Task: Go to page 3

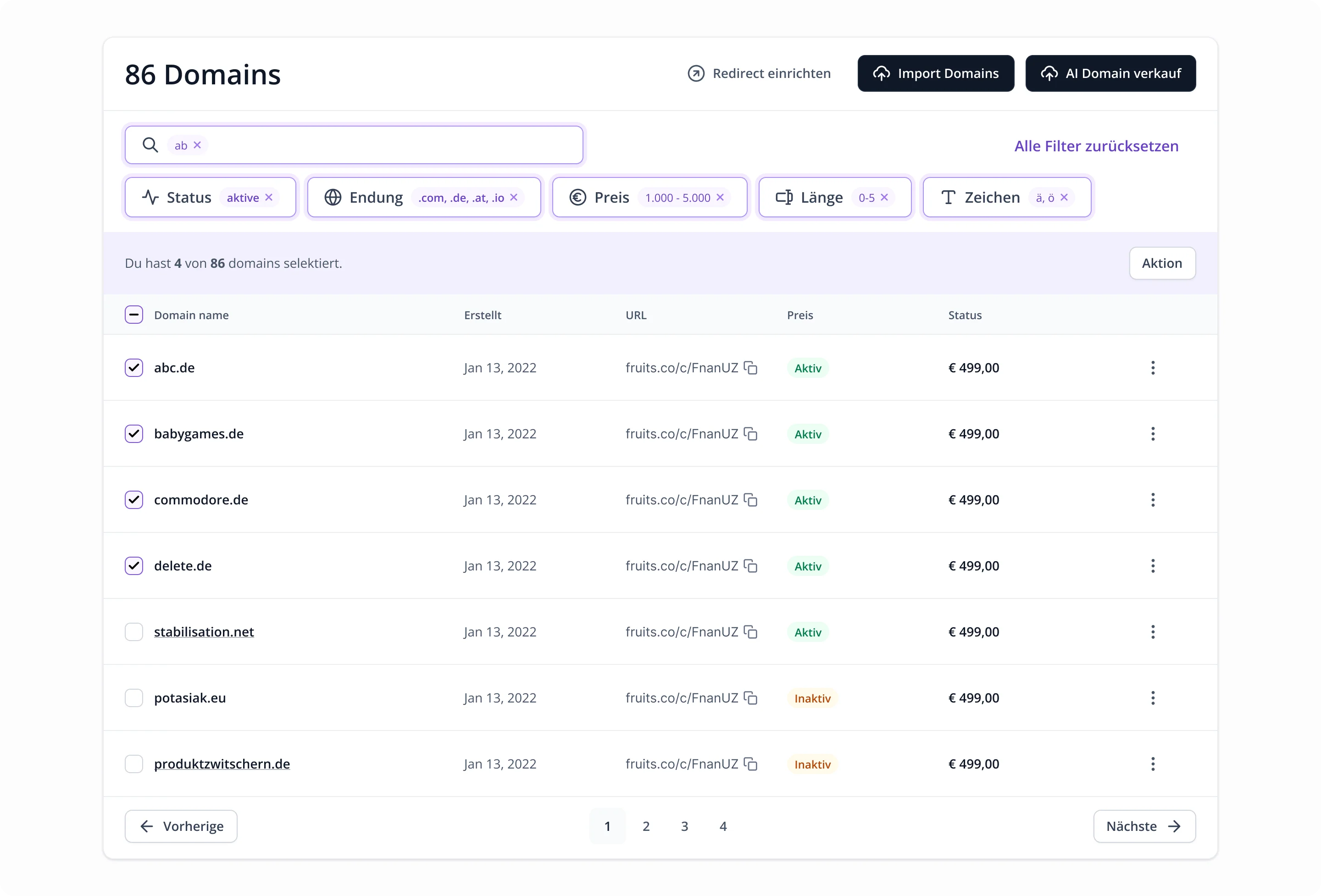Action: 684,826
